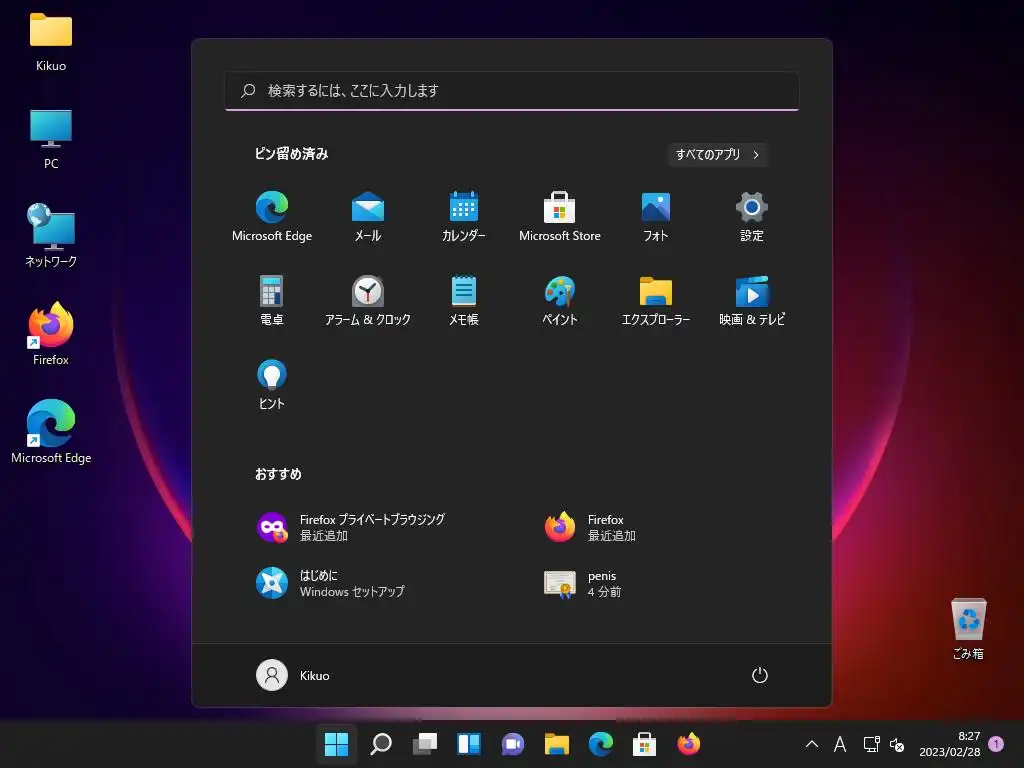Open taskbar search magnifier icon
The height and width of the screenshot is (768, 1024).
pyautogui.click(x=381, y=744)
